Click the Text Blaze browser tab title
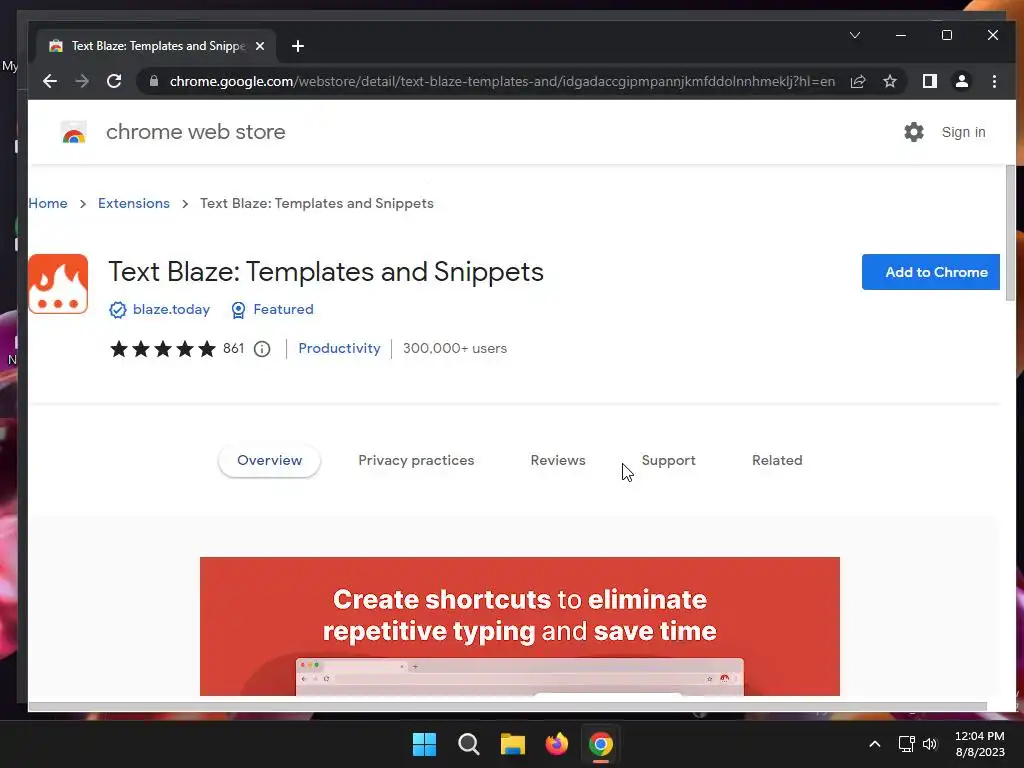 coord(158,46)
